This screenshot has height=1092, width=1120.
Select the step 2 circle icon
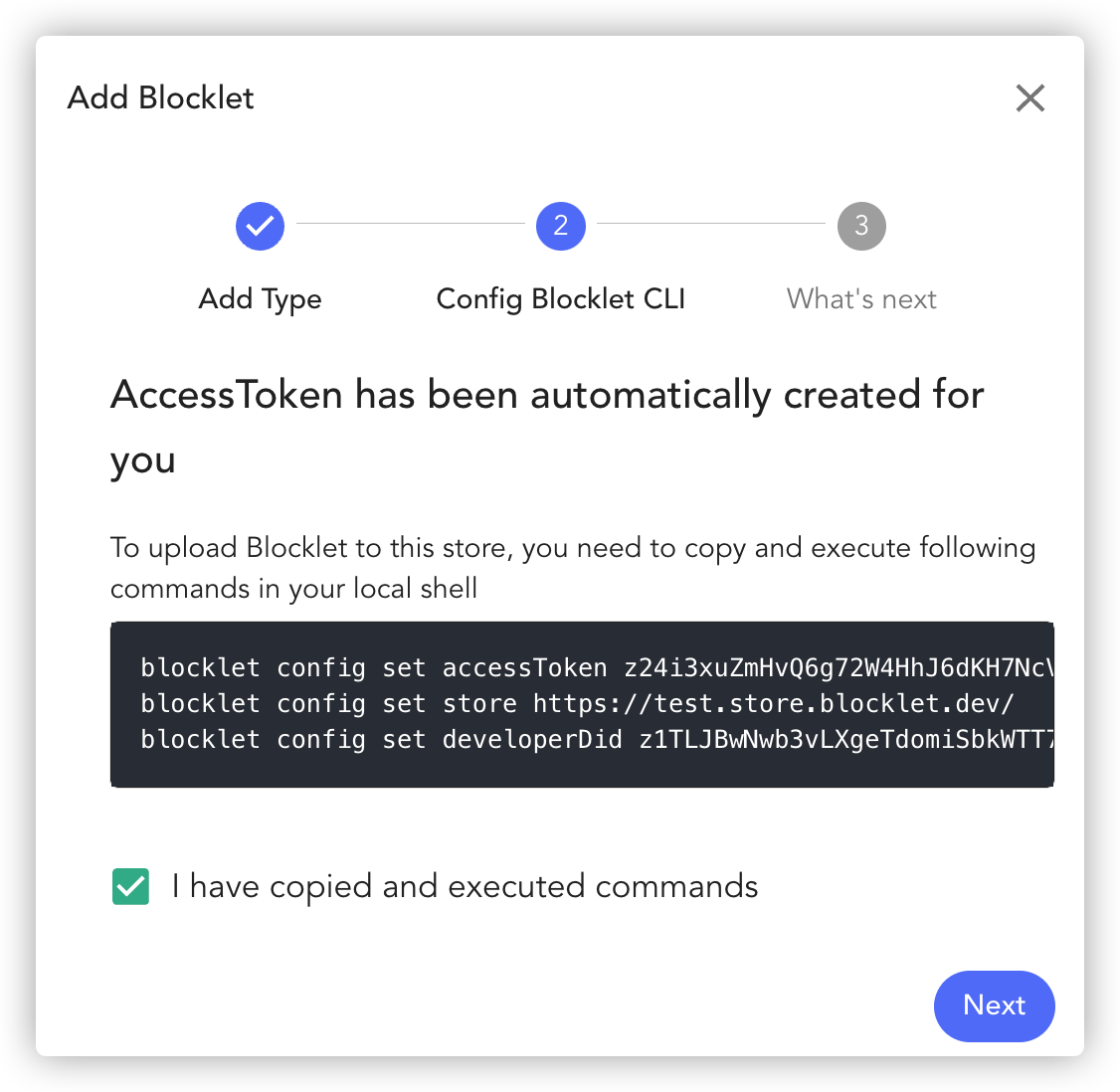561,226
